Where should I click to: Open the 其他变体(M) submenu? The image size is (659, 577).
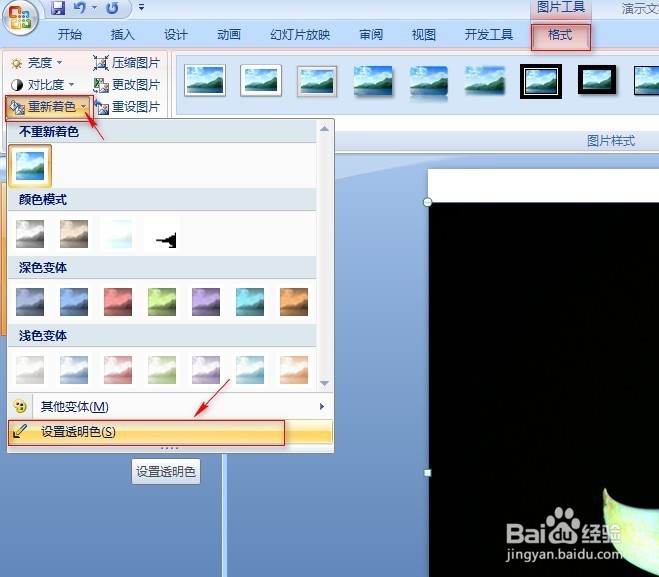170,406
